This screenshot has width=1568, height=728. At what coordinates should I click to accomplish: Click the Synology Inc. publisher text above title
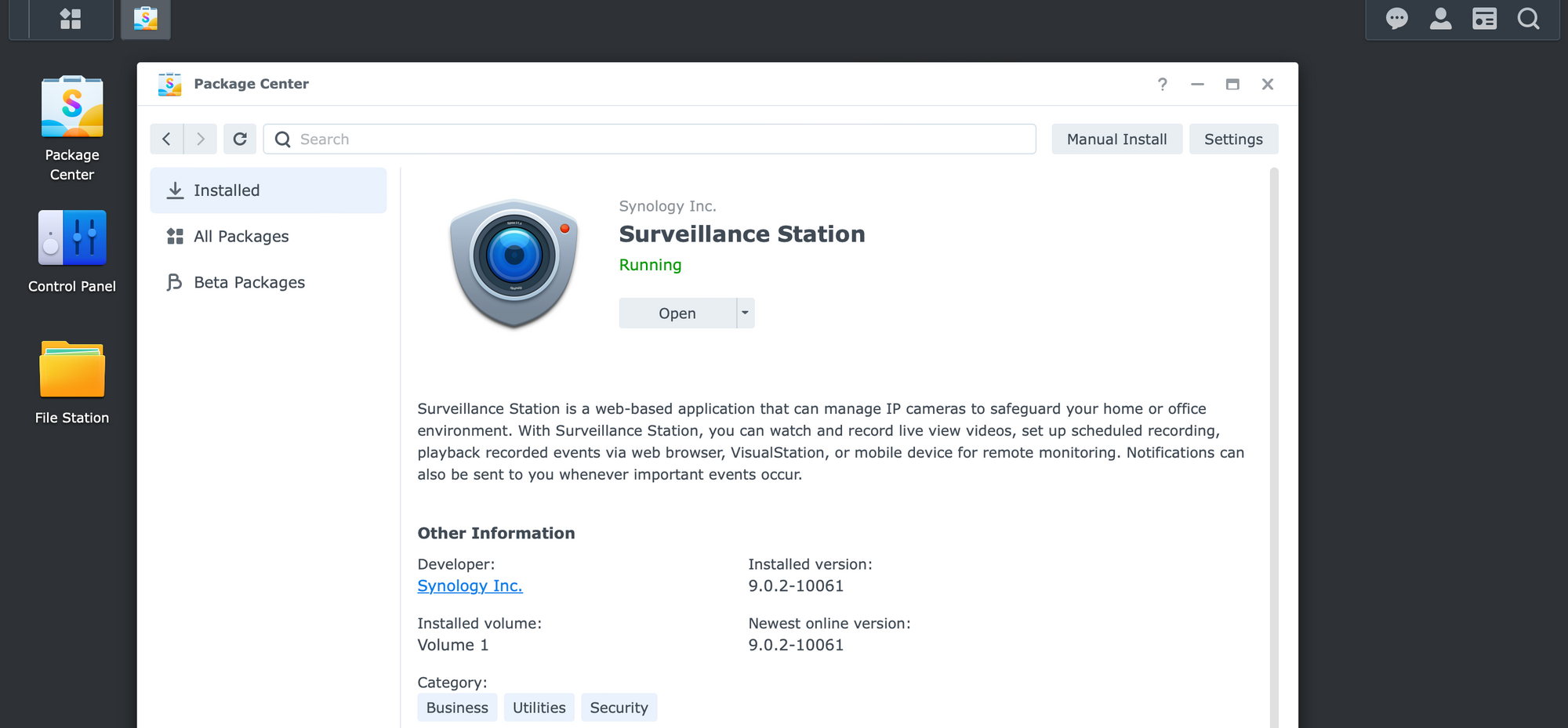[x=667, y=206]
